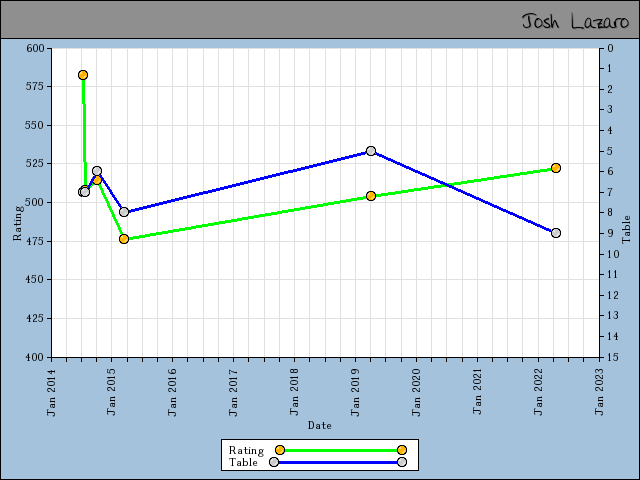Click the gray Table point in 2019
640x480 pixels.
point(371,151)
